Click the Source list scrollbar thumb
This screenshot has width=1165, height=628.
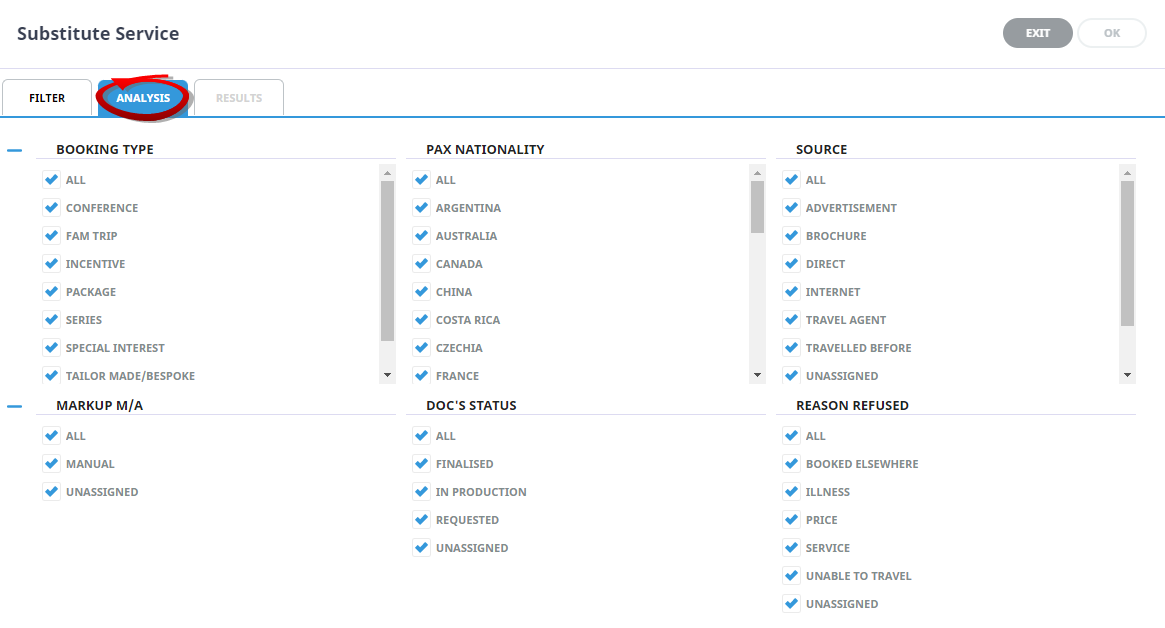point(1127,253)
